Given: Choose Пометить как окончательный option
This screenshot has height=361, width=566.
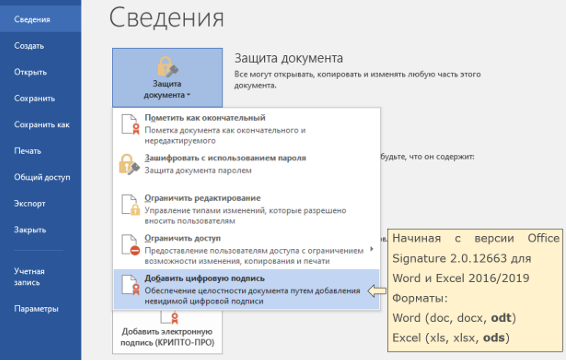Looking at the screenshot, I should coord(247,129).
